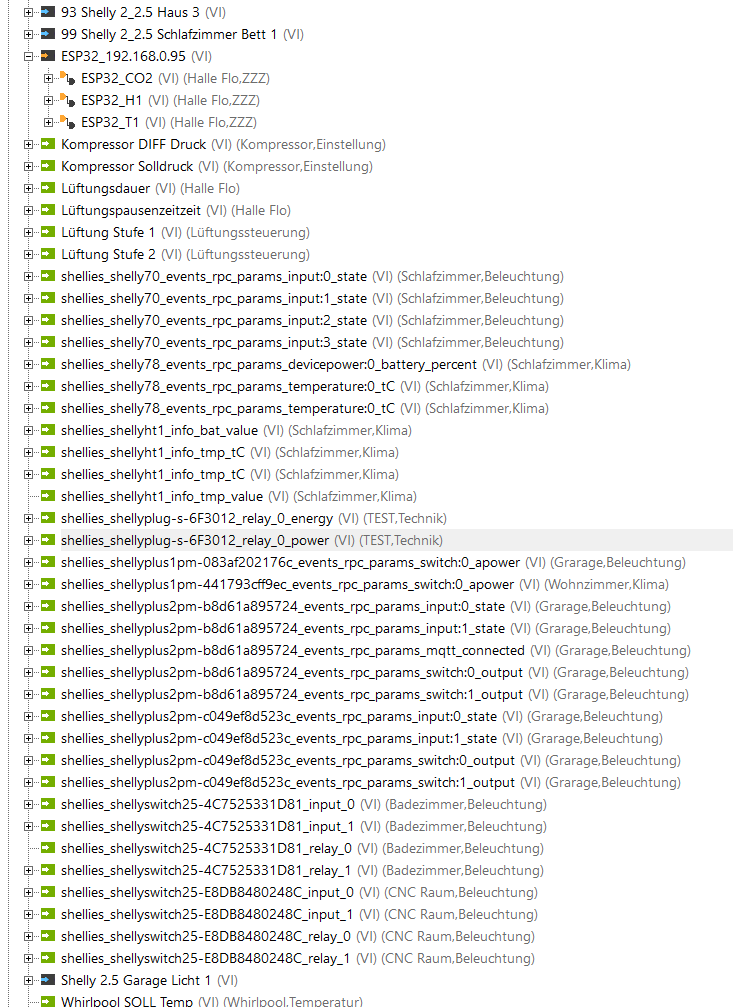
Task: Click the orange icon beside ESP32_192.168.0.95
Action: tap(48, 56)
